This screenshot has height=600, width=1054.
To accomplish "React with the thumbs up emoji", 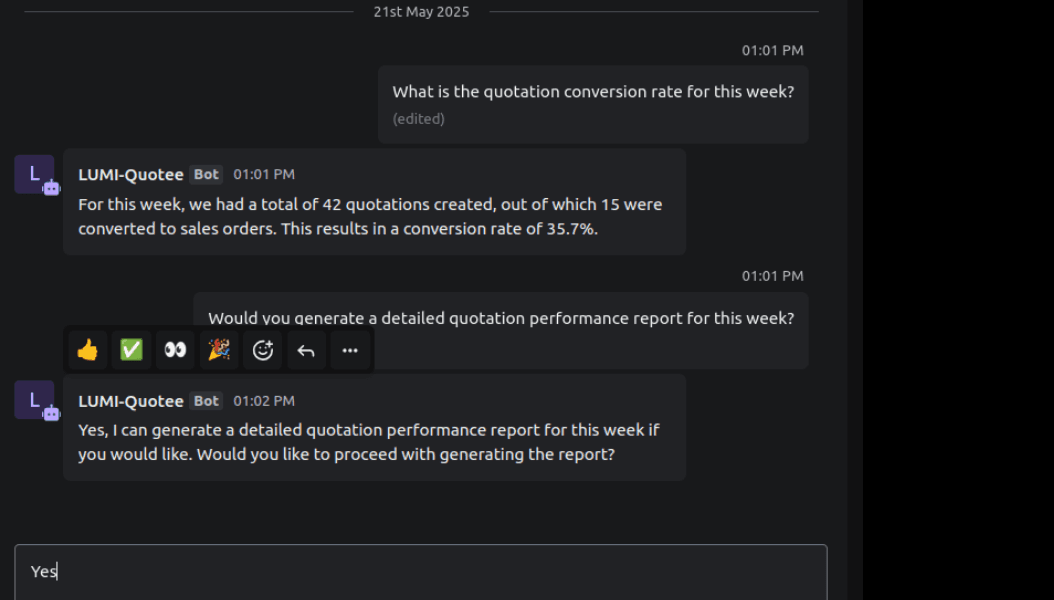I will [x=88, y=350].
